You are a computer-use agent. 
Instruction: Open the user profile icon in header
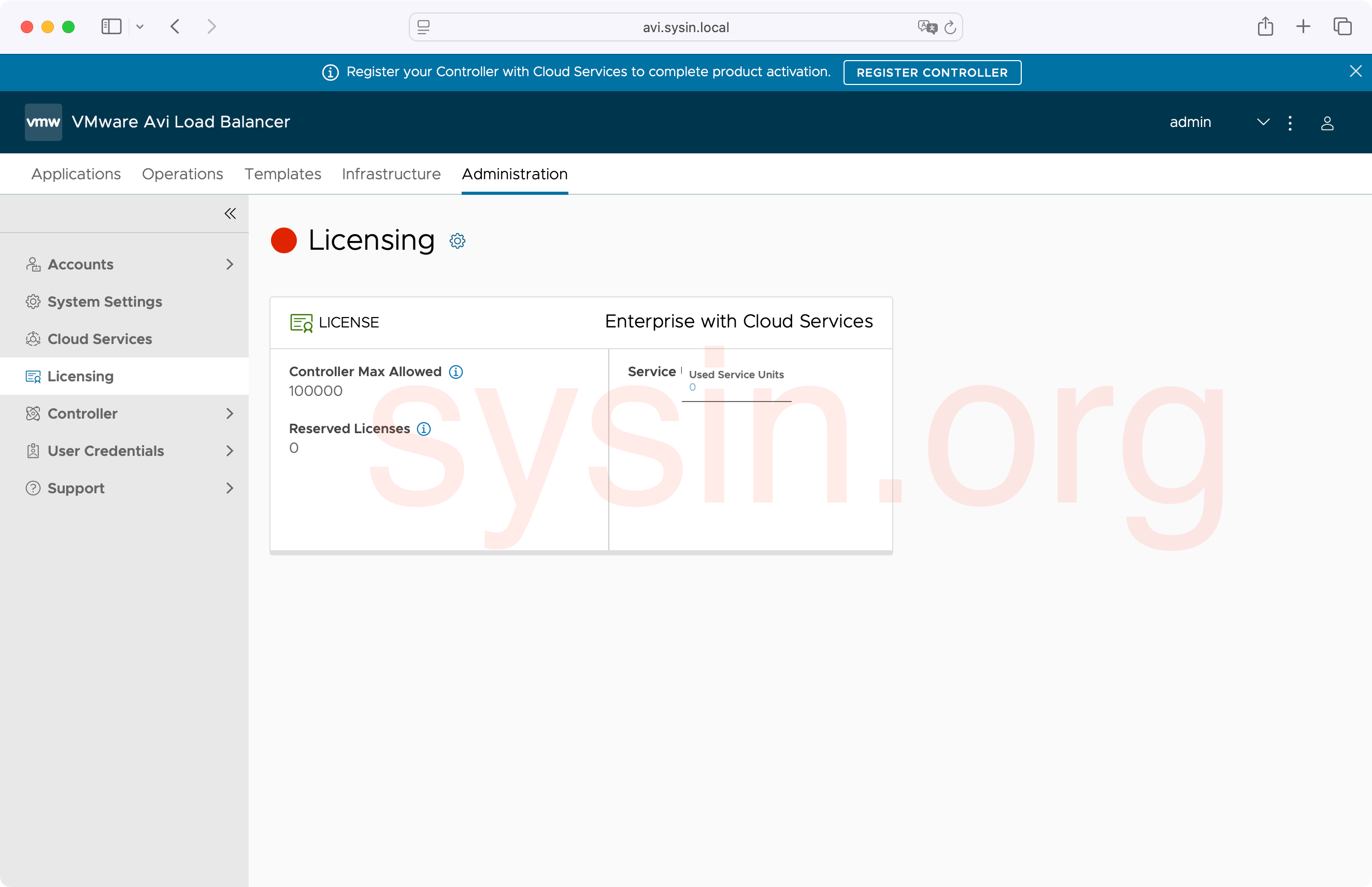coord(1327,123)
